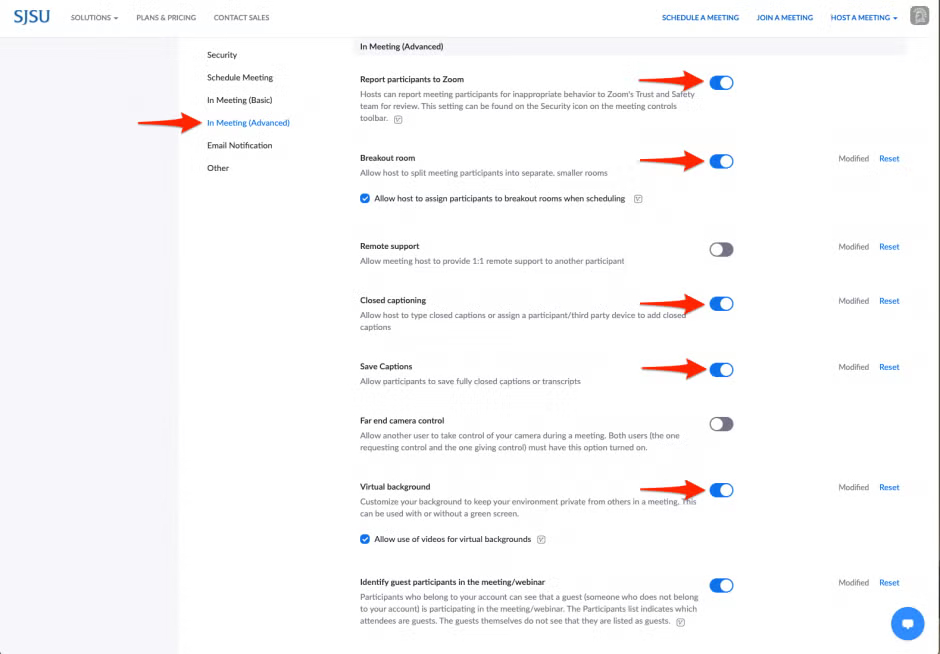Open Schedule Meeting settings section
Viewport: 940px width, 654px height.
[240, 77]
